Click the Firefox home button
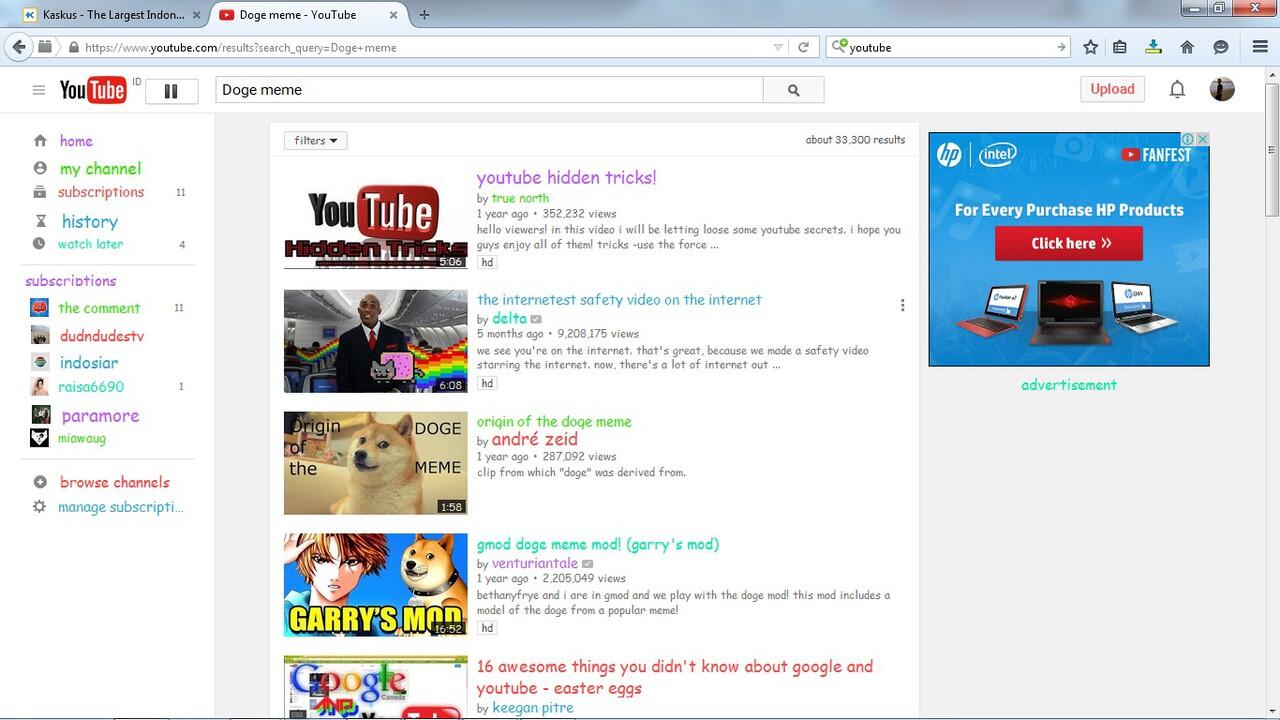Image resolution: width=1280 pixels, height=720 pixels. (x=1187, y=47)
